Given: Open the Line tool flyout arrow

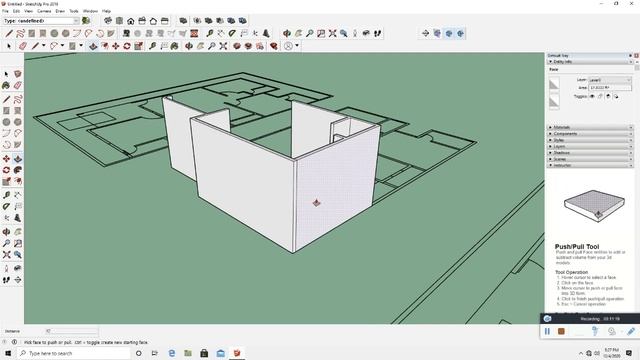Looking at the screenshot, I should (x=43, y=46).
